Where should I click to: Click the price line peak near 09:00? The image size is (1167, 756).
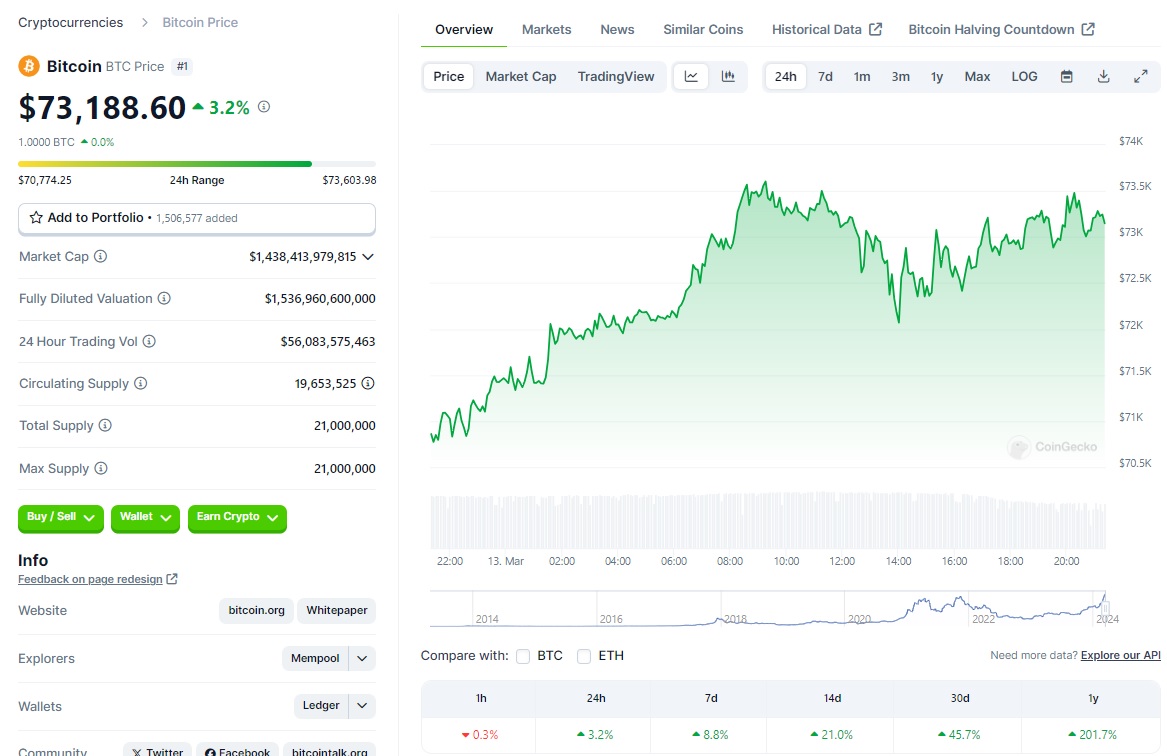[x=764, y=182]
